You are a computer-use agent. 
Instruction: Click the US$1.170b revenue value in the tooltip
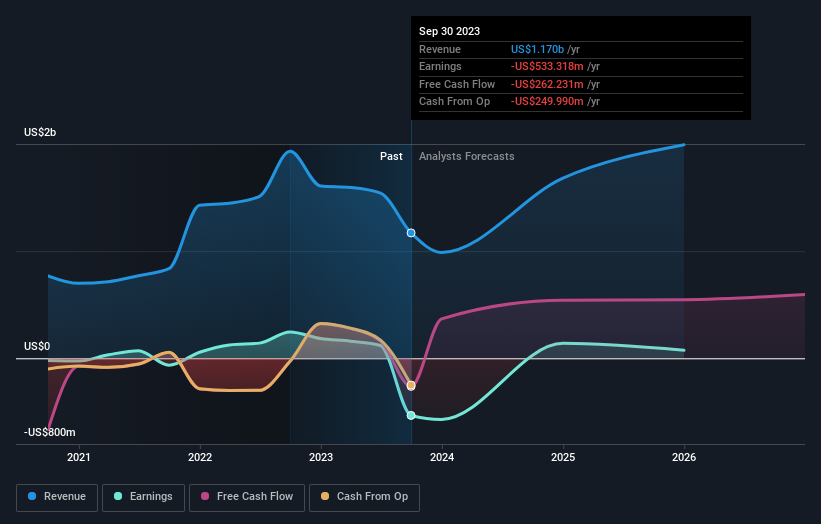coord(537,49)
